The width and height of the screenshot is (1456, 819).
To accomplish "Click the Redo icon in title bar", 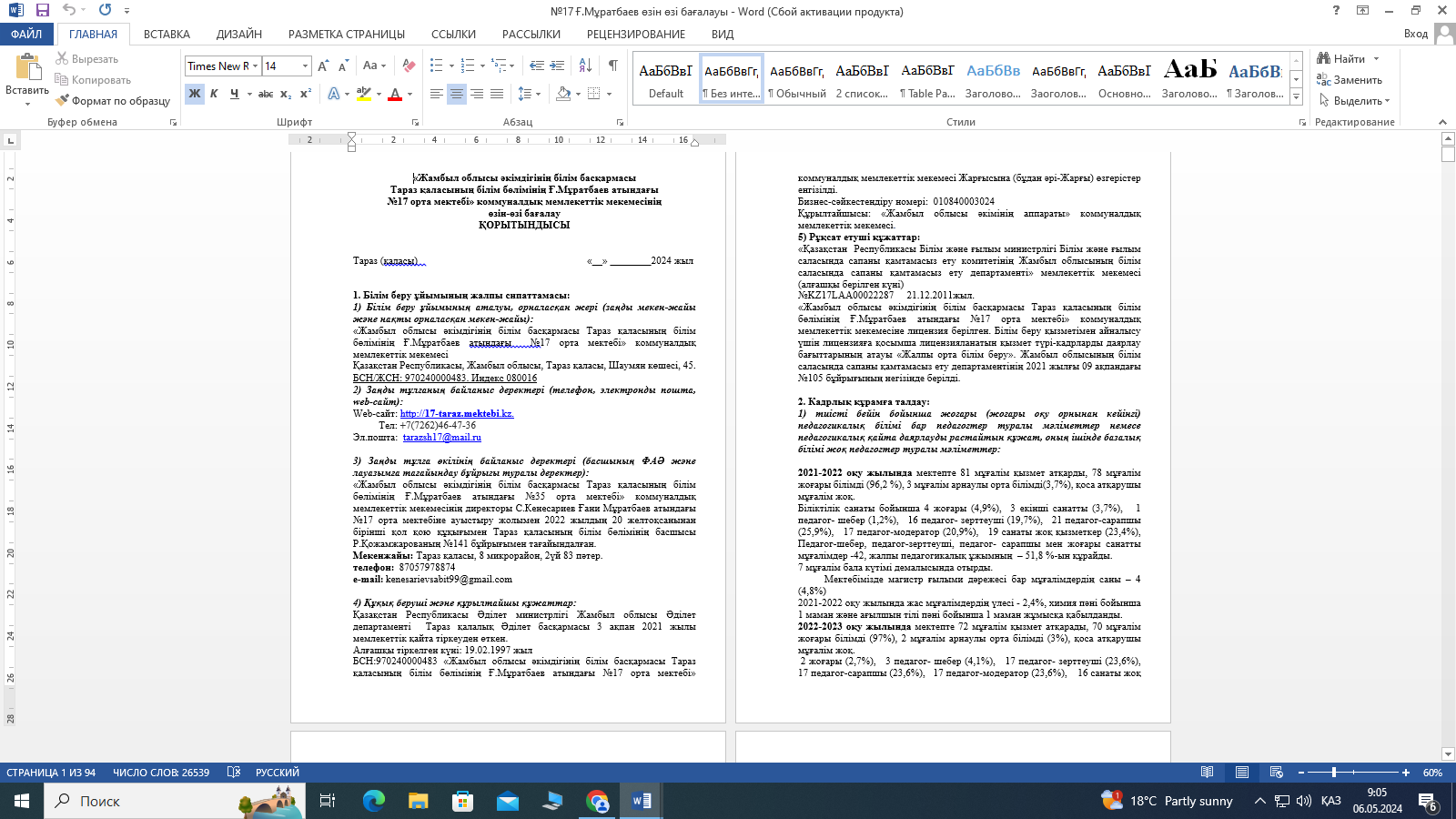I will [105, 10].
